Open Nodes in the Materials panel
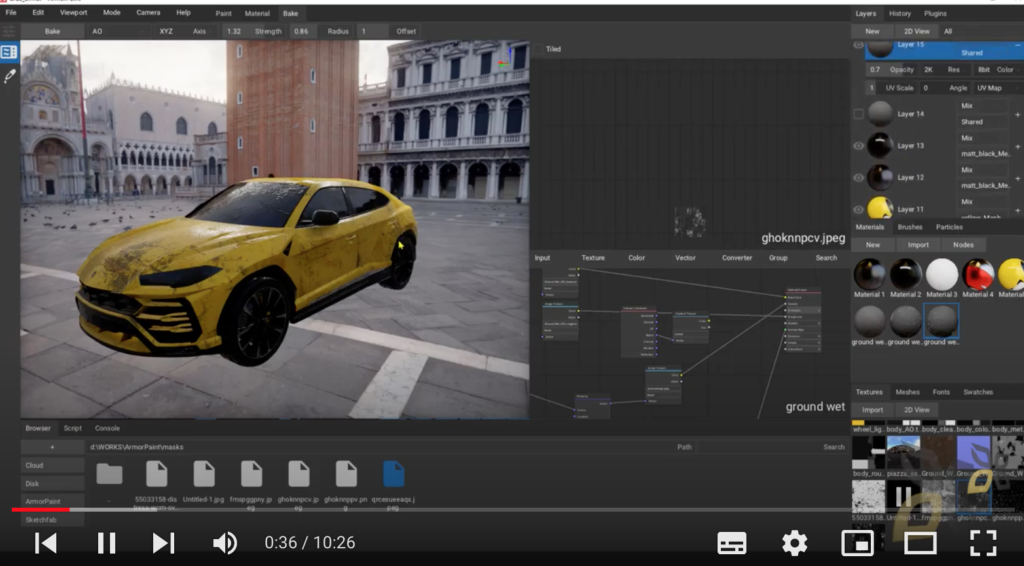 coord(963,245)
